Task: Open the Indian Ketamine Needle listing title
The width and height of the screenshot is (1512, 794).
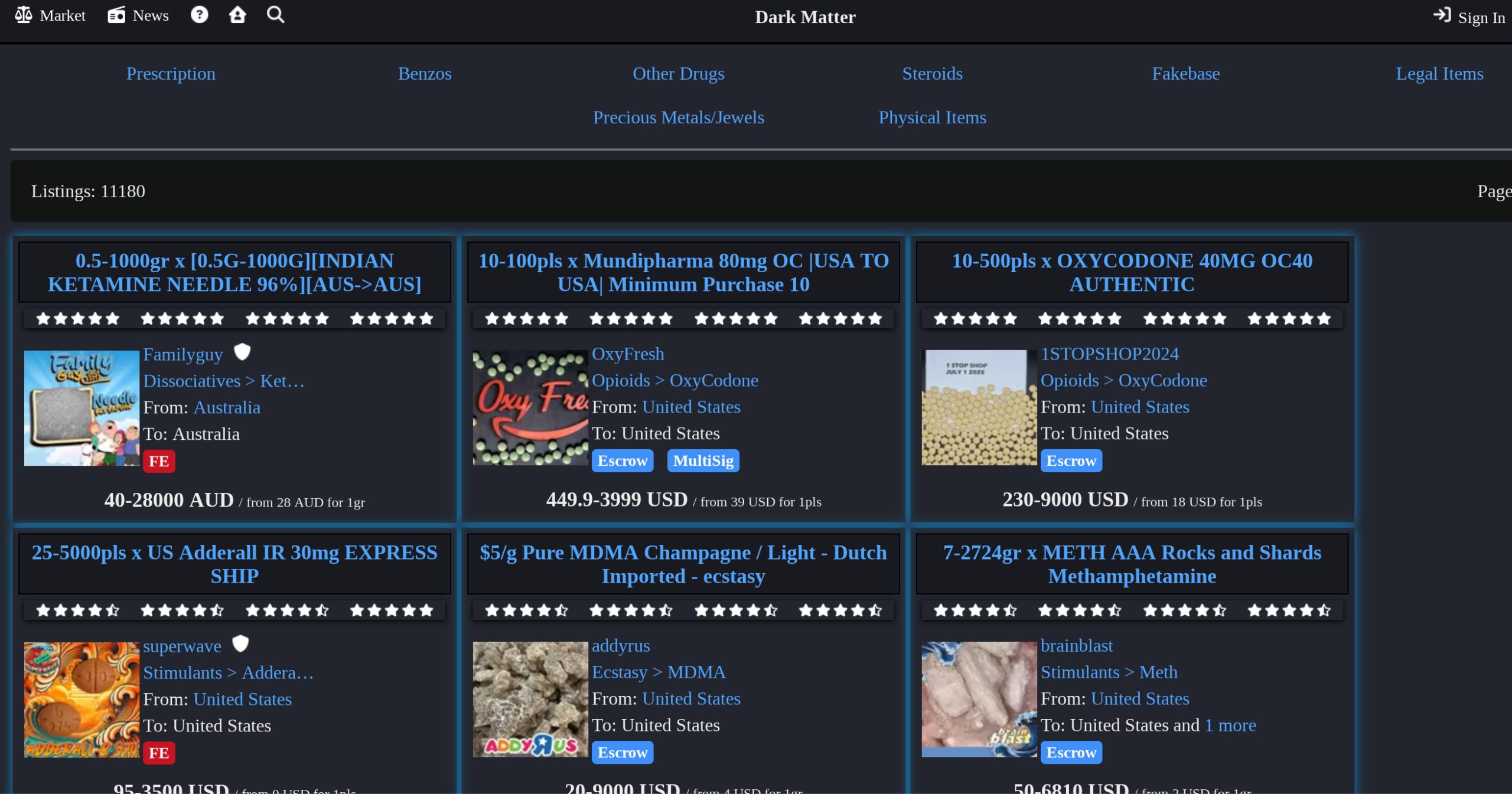Action: [x=234, y=272]
